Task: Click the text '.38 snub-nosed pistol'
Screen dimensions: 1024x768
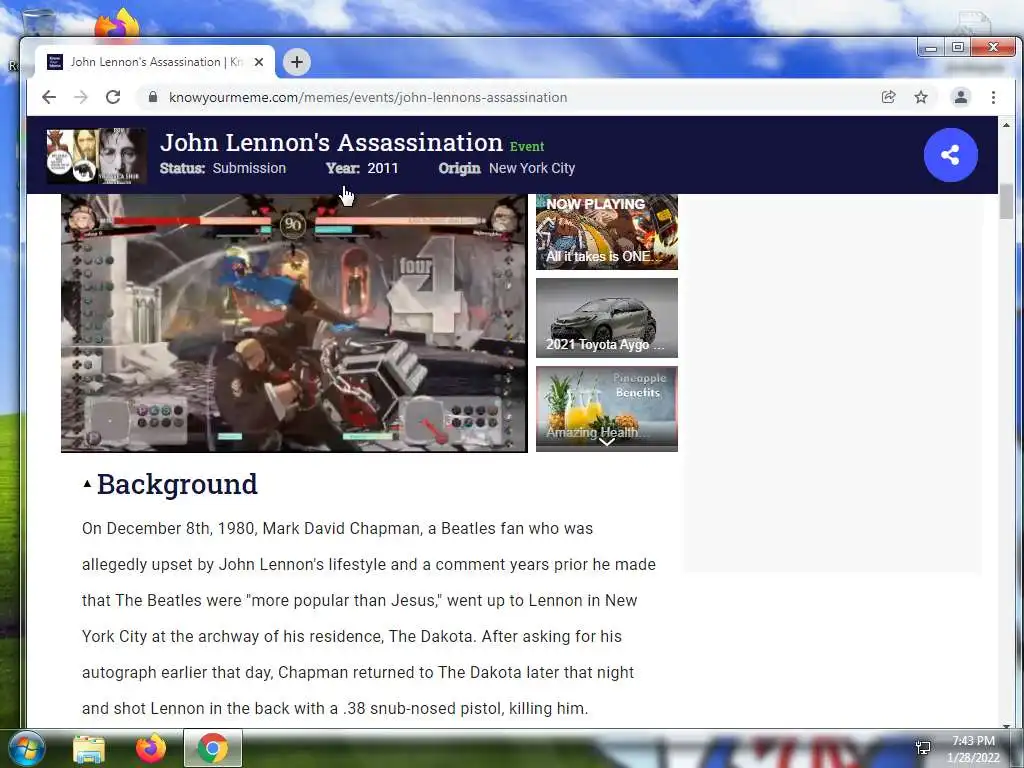Action: point(423,708)
